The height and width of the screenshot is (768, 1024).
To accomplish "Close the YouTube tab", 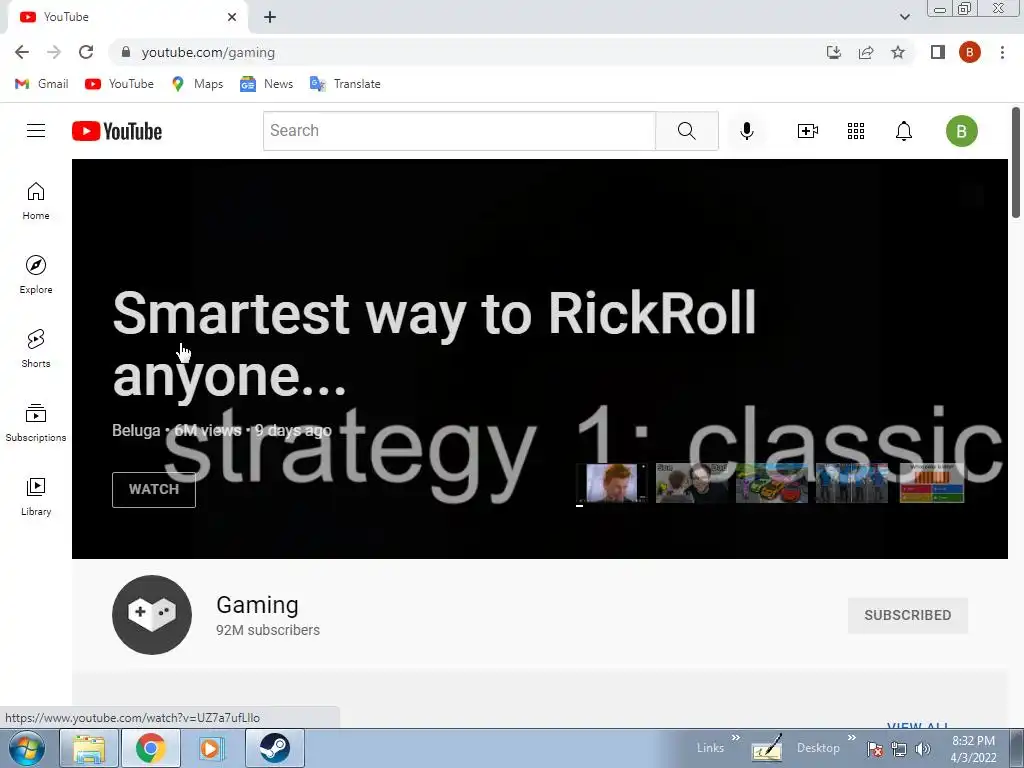I will (232, 17).
